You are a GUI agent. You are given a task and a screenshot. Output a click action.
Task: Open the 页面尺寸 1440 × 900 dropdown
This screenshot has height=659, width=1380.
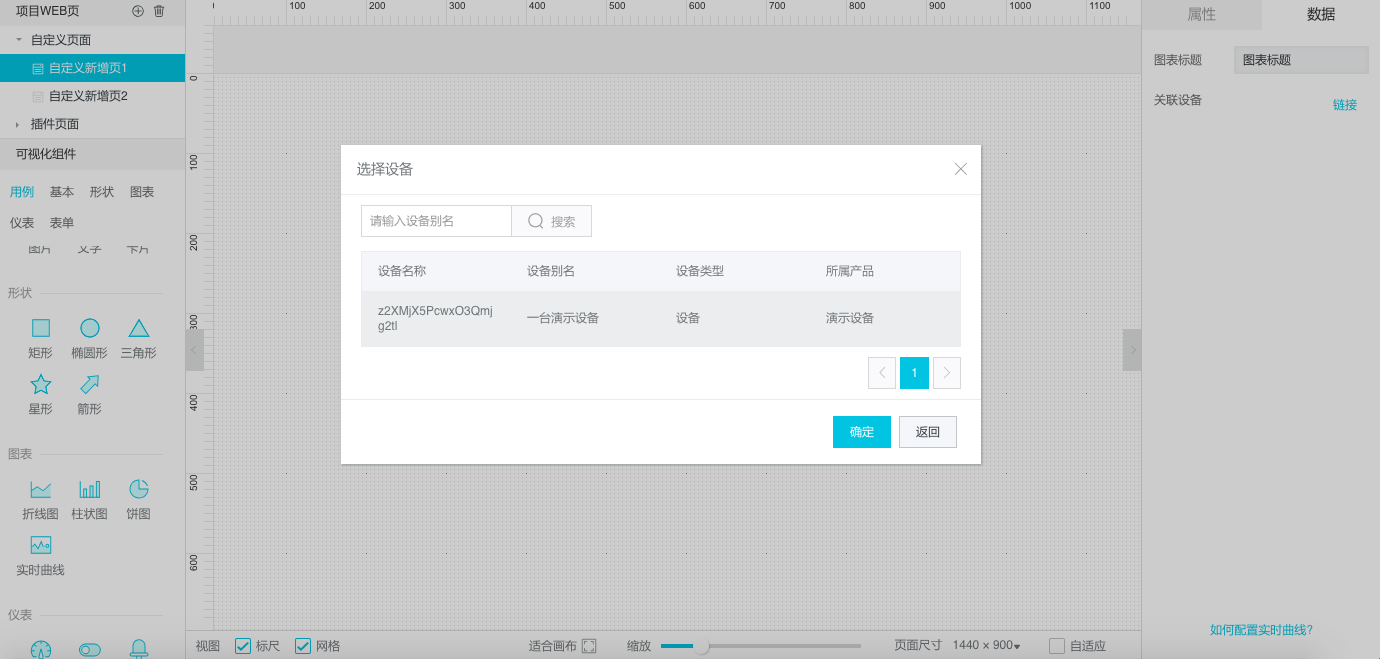pos(986,646)
